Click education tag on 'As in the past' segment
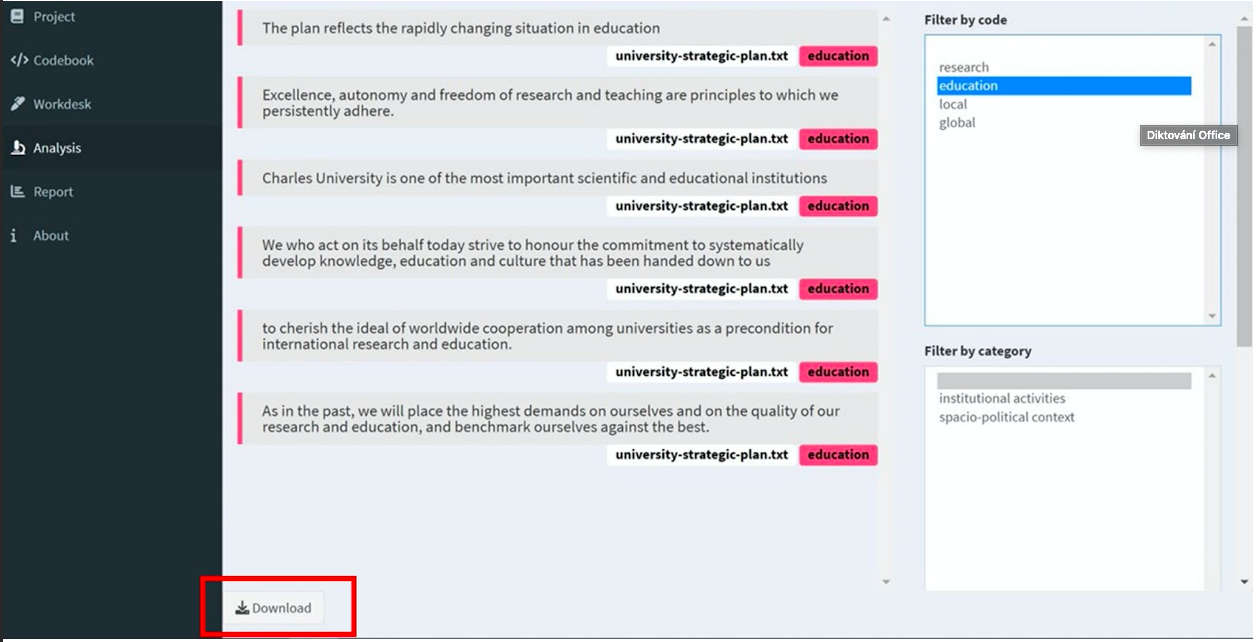This screenshot has width=1256, height=642. 838,455
